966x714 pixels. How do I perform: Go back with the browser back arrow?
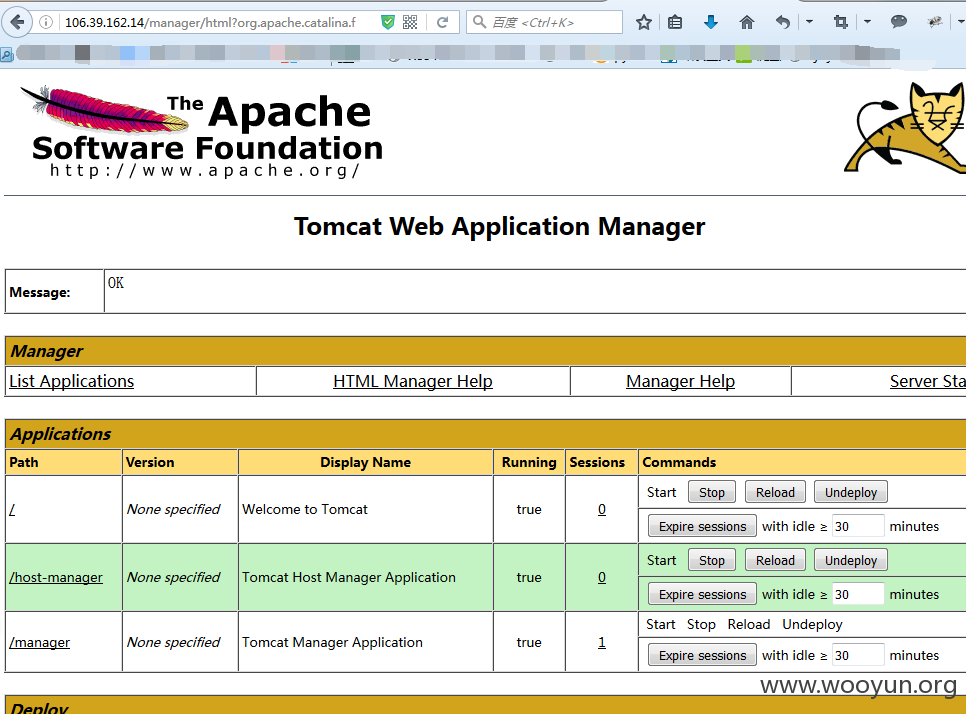(x=17, y=23)
